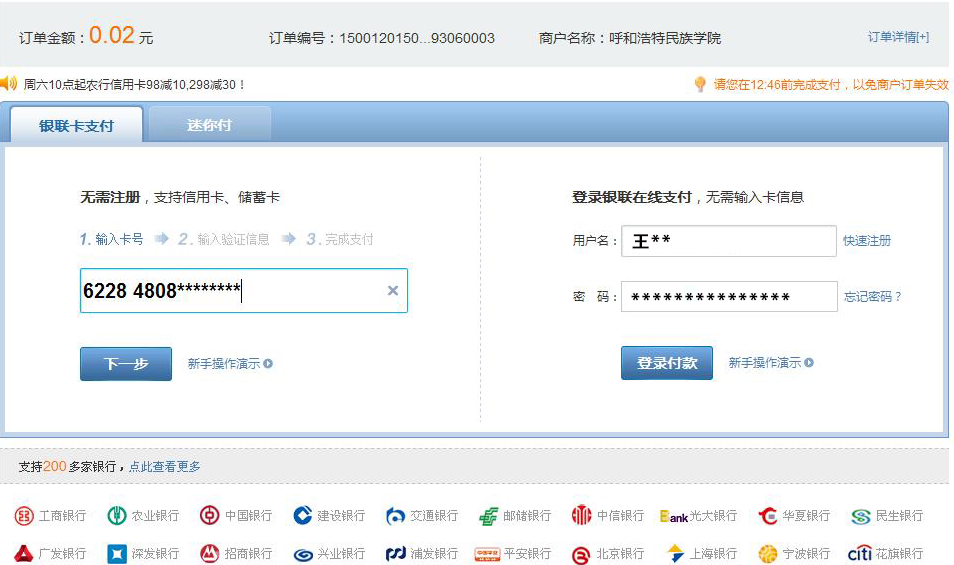
Task: Click the ICBC 工商银行 bank icon
Action: point(24,516)
